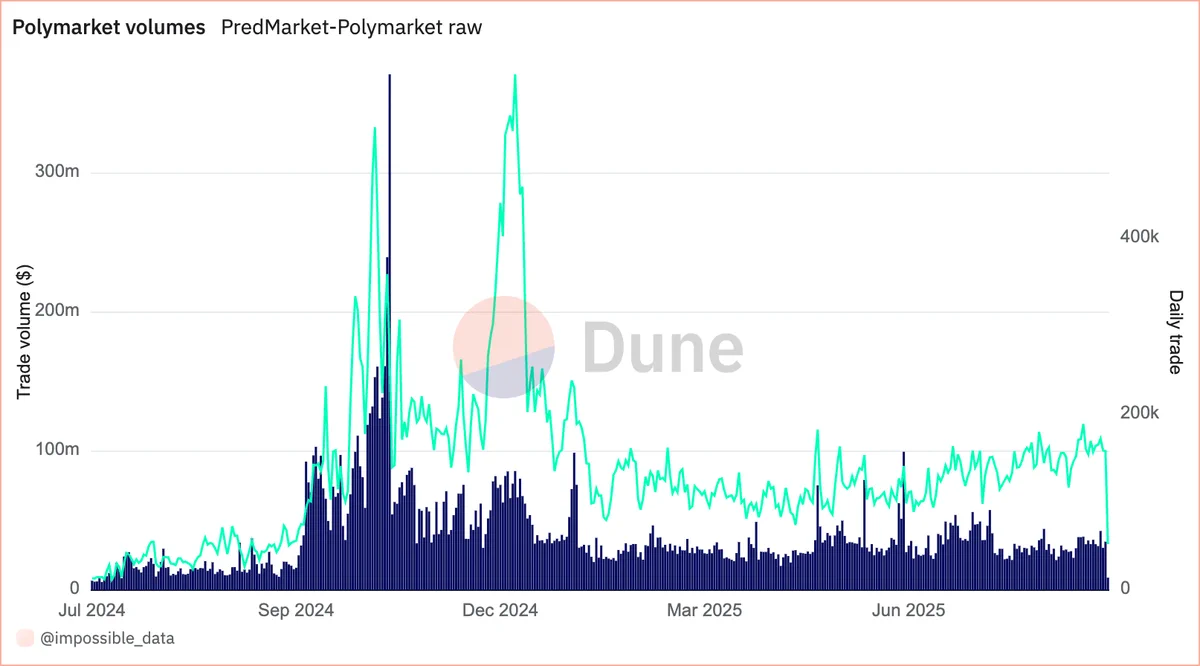Click the '300m' left axis value
The image size is (1200, 666).
(59, 172)
